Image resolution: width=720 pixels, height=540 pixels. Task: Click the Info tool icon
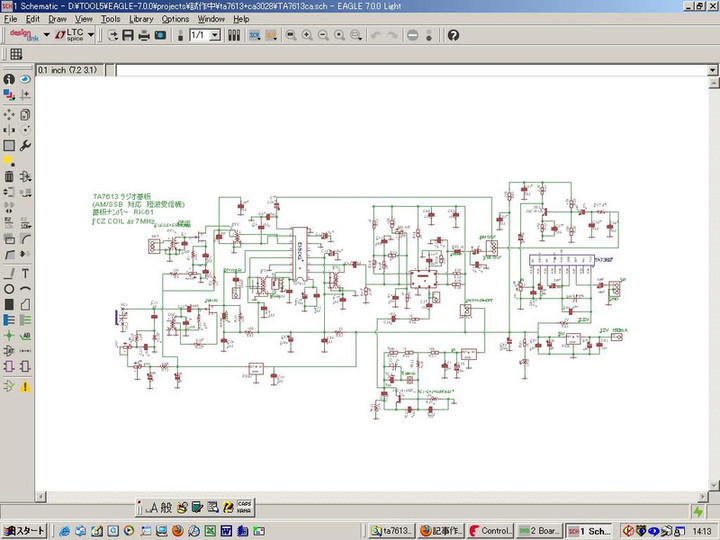click(9, 78)
